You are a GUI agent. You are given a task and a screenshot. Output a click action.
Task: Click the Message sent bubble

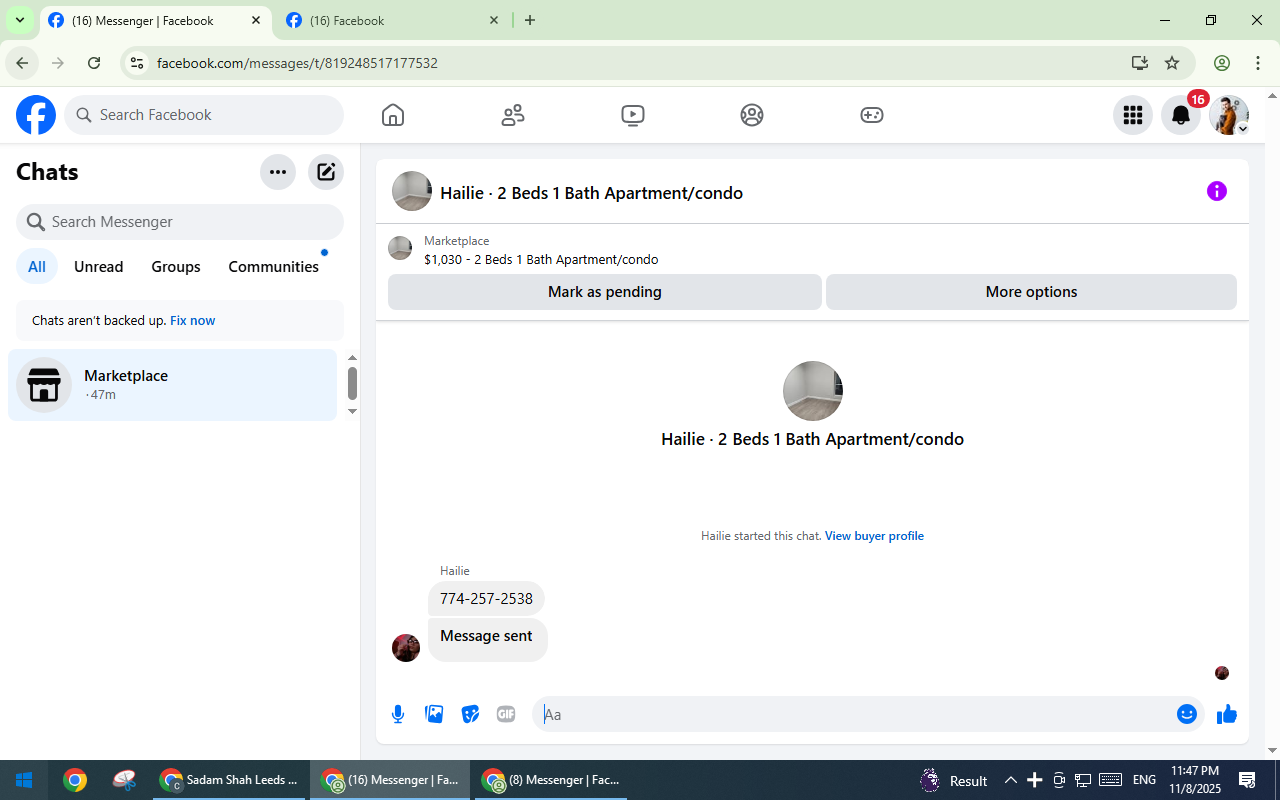488,640
